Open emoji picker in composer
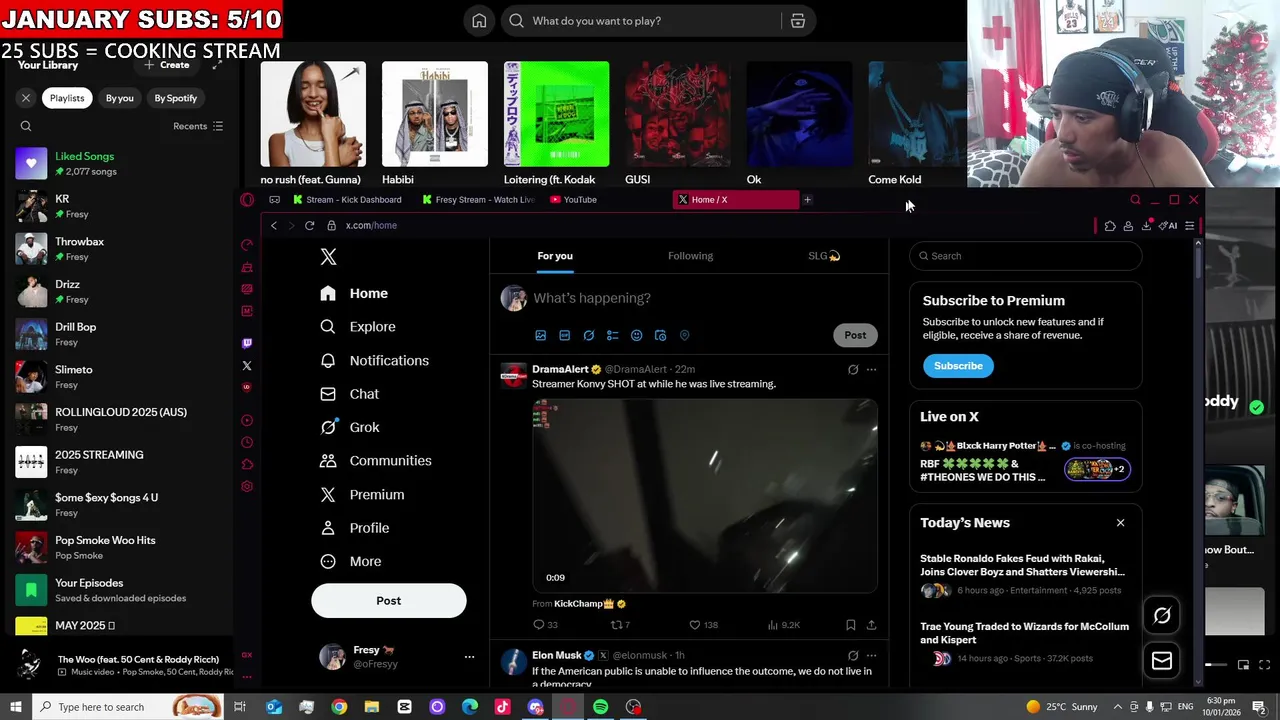This screenshot has height=720, width=1280. 637,335
